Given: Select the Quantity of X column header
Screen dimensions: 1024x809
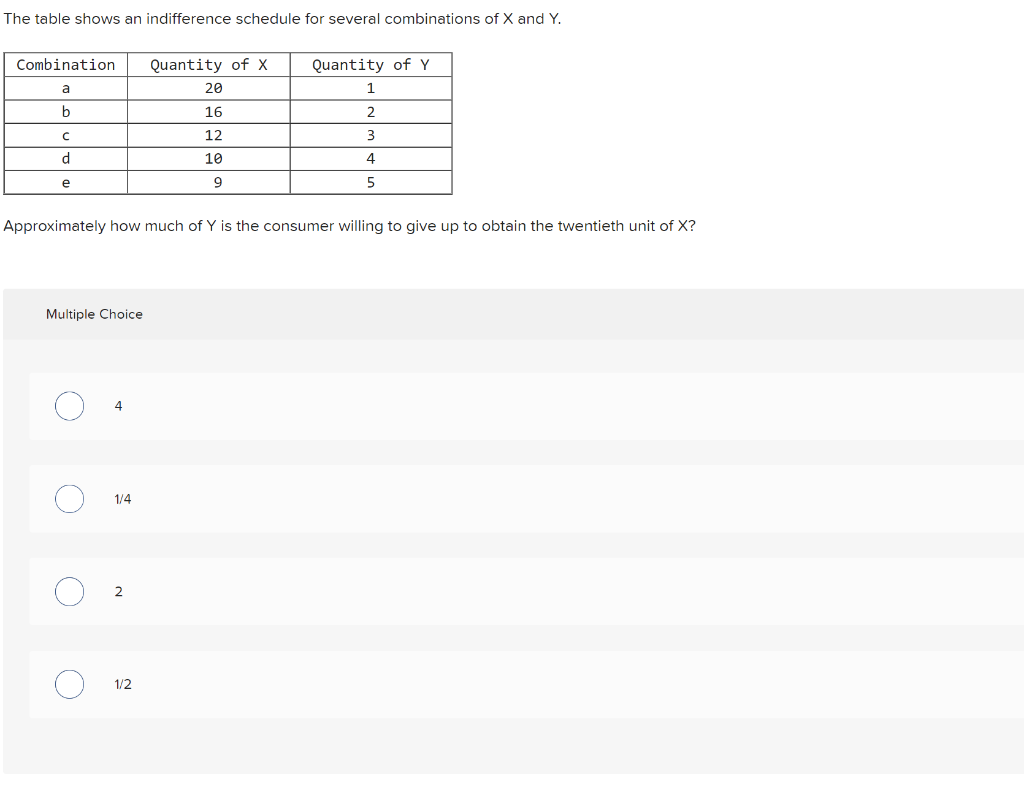Looking at the screenshot, I should [209, 64].
